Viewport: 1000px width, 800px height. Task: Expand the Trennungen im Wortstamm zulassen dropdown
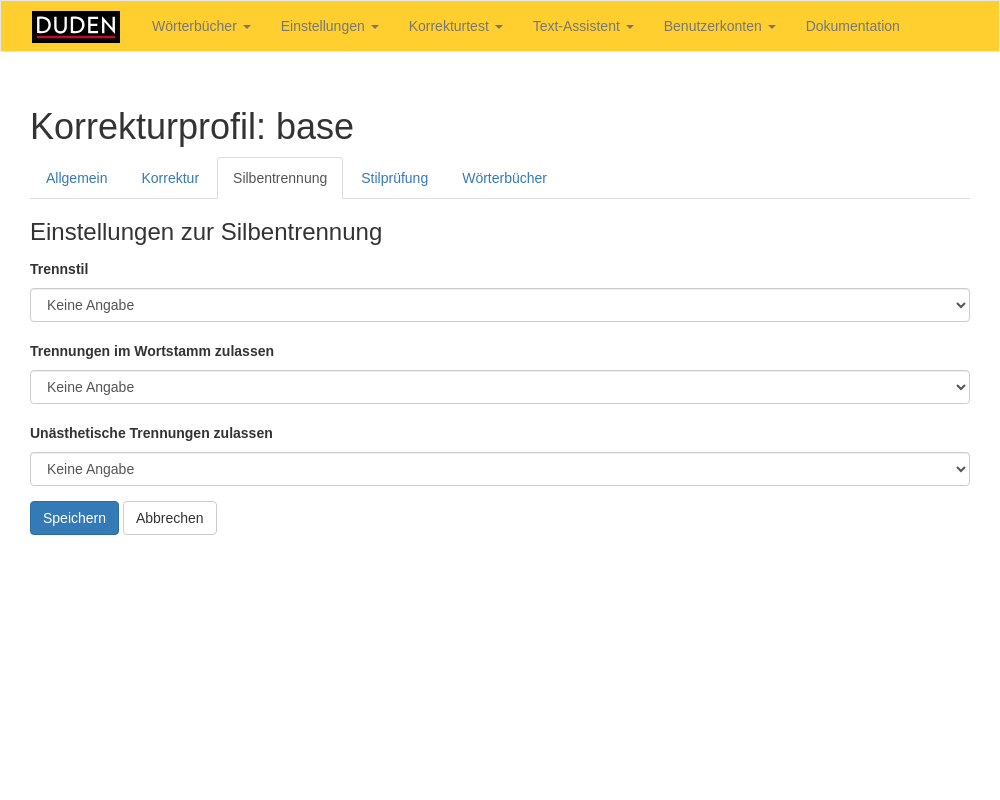point(500,387)
